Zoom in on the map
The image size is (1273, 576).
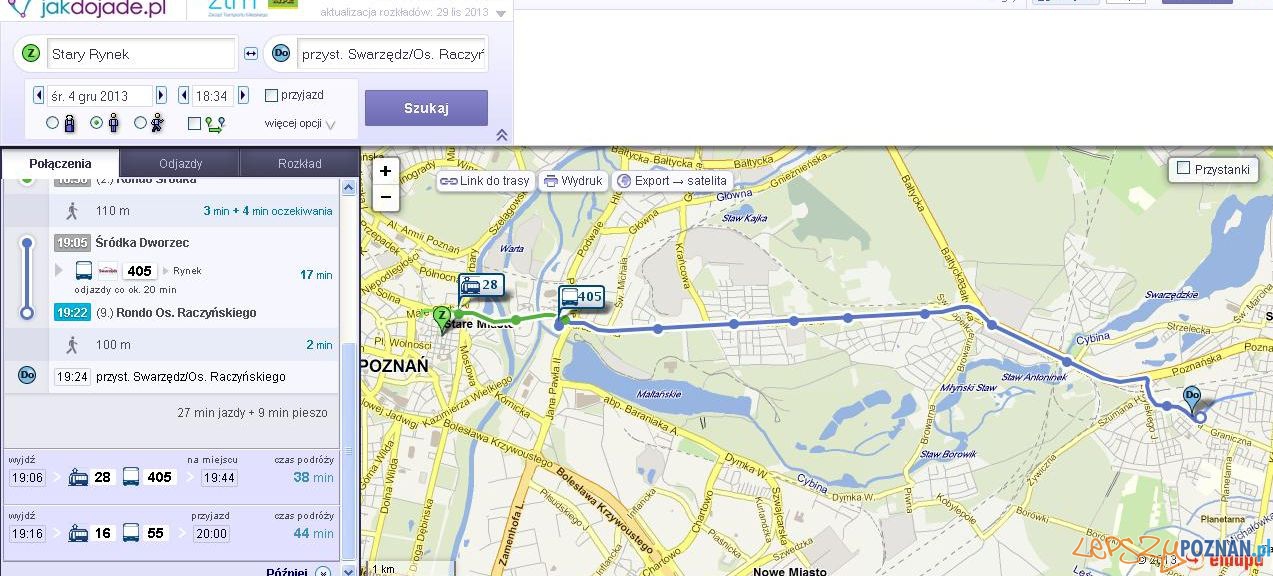pyautogui.click(x=385, y=171)
